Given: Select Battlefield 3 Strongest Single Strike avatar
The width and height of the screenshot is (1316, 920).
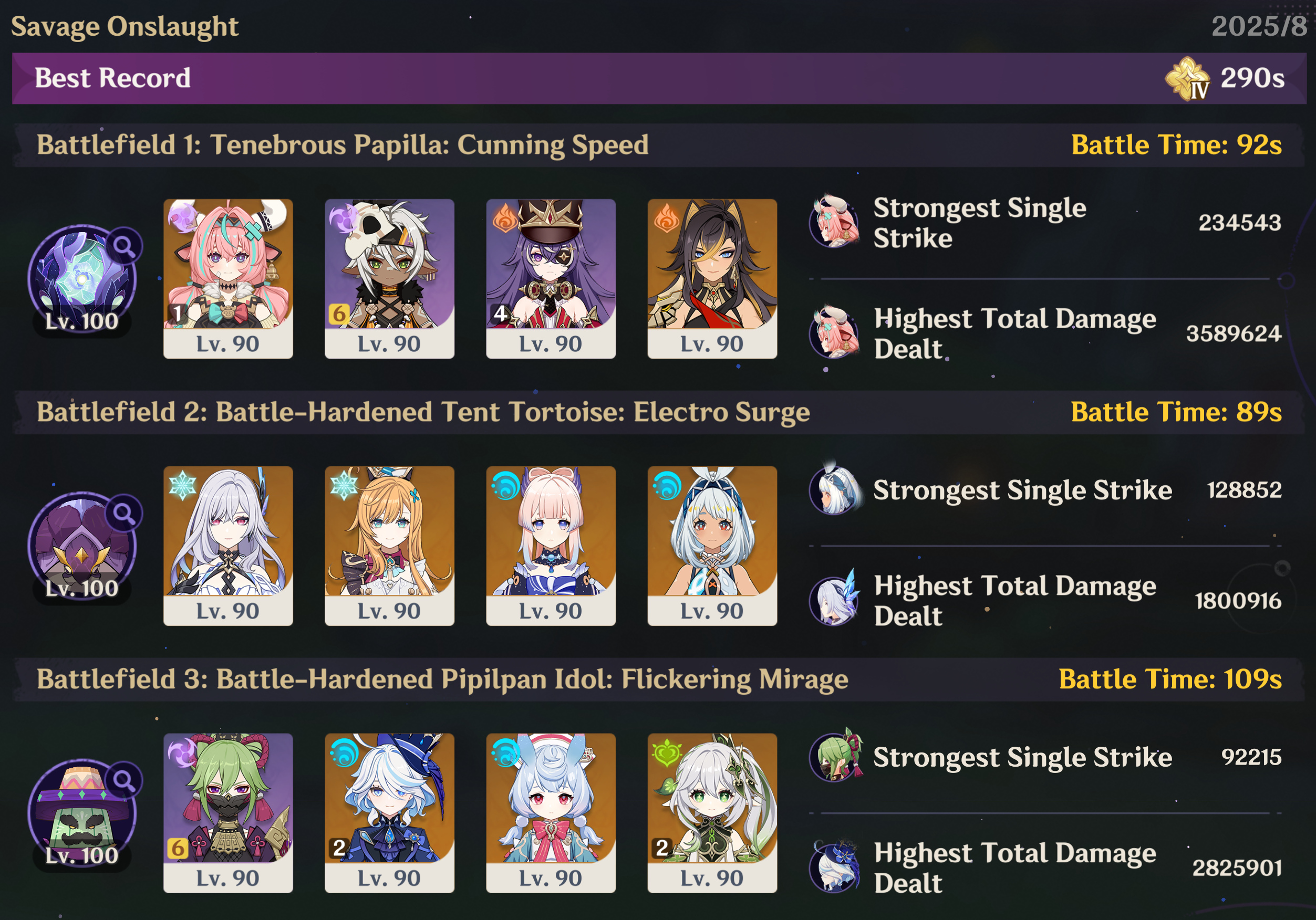Looking at the screenshot, I should (x=835, y=756).
